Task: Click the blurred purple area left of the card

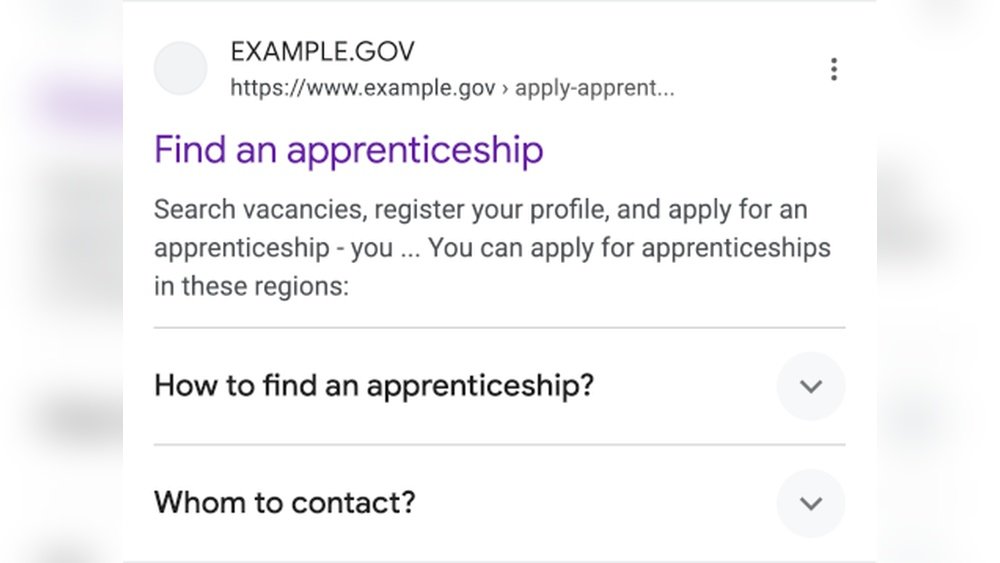Action: coord(70,100)
